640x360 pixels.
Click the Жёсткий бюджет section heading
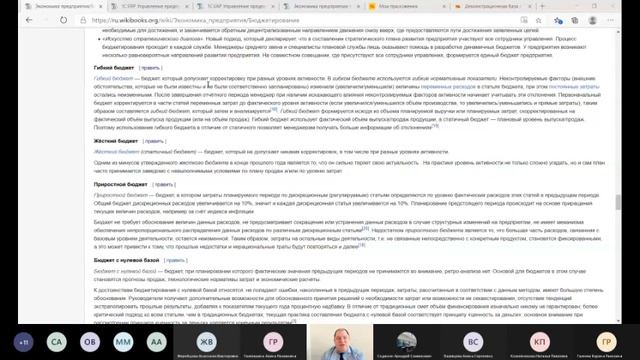click(x=116, y=141)
